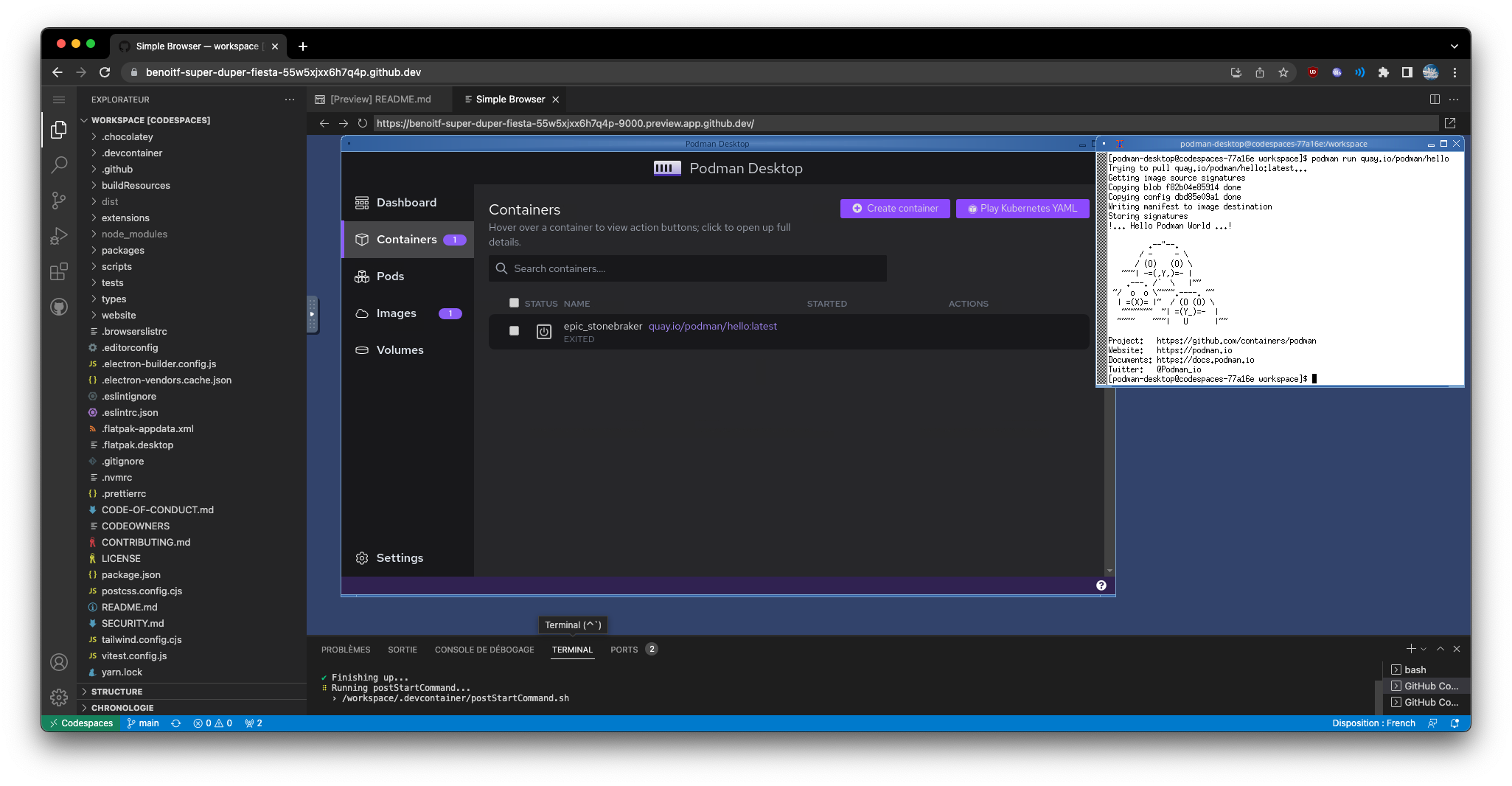Image resolution: width=1512 pixels, height=786 pixels.
Task: Check the epic_stonebraker container checkbox
Action: (514, 331)
